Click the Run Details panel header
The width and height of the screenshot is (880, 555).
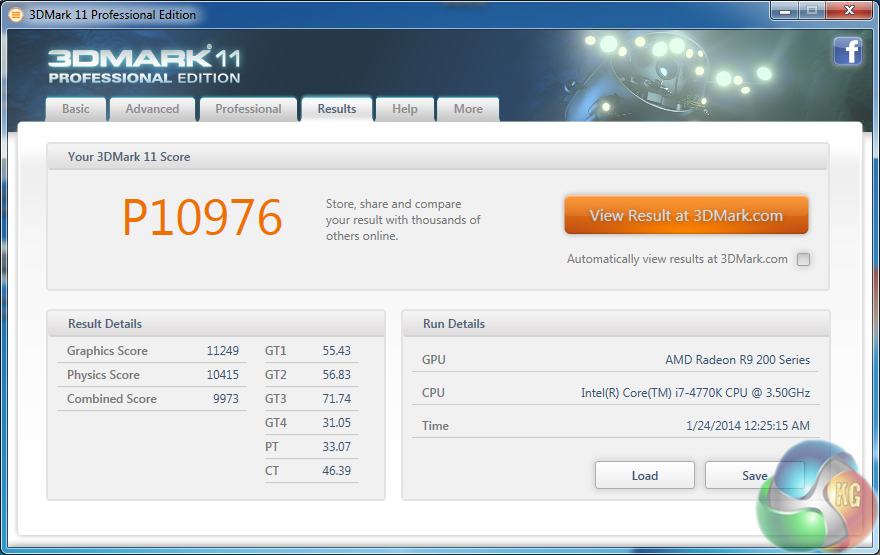(616, 324)
